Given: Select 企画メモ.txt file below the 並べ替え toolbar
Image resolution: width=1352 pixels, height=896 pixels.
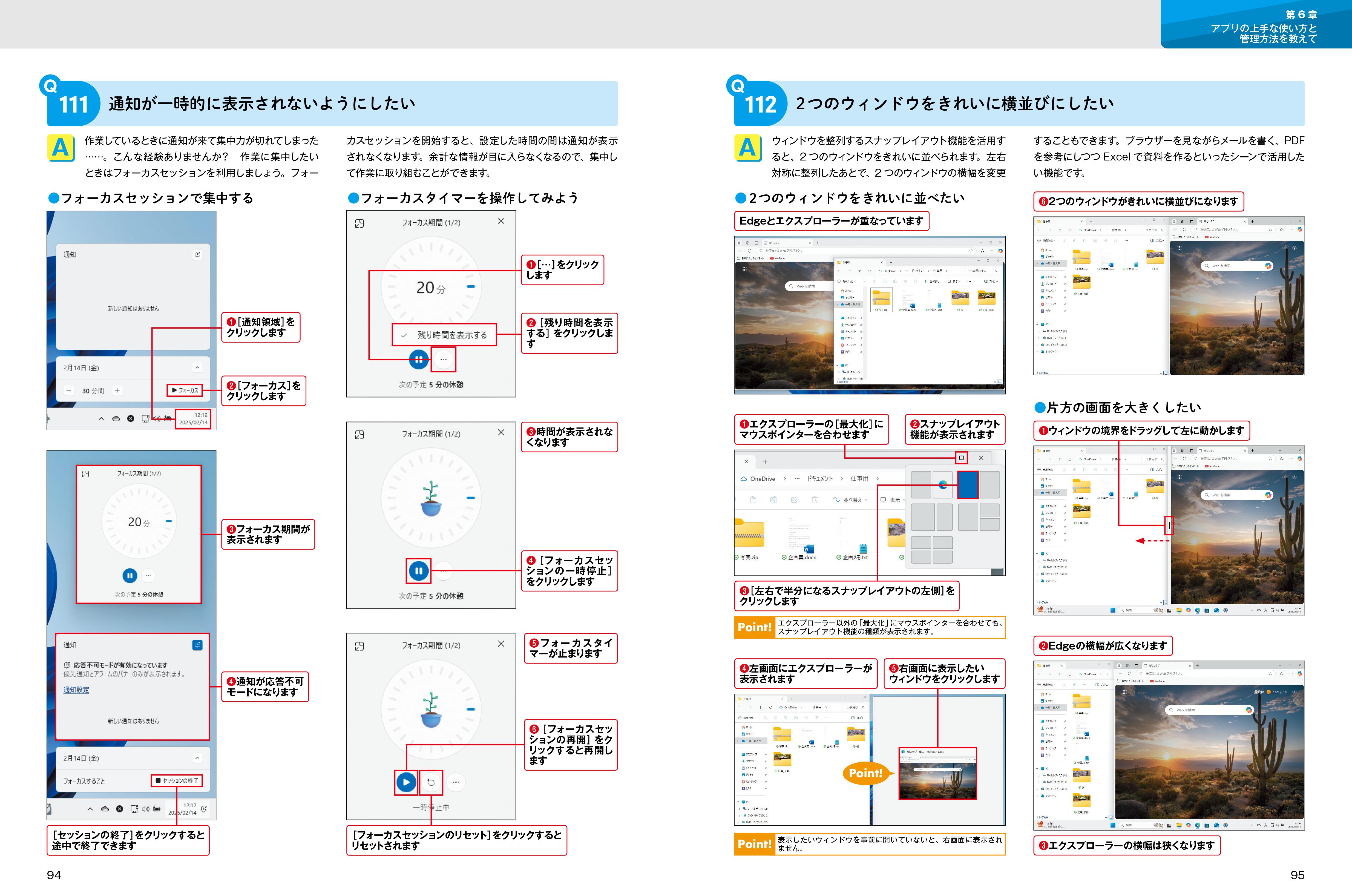Looking at the screenshot, I should [852, 538].
